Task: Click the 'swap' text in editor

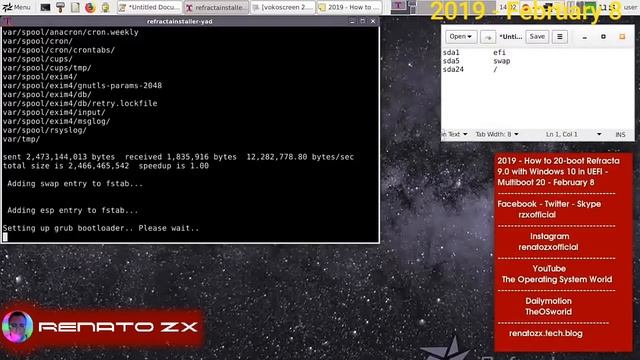Action: (502, 61)
